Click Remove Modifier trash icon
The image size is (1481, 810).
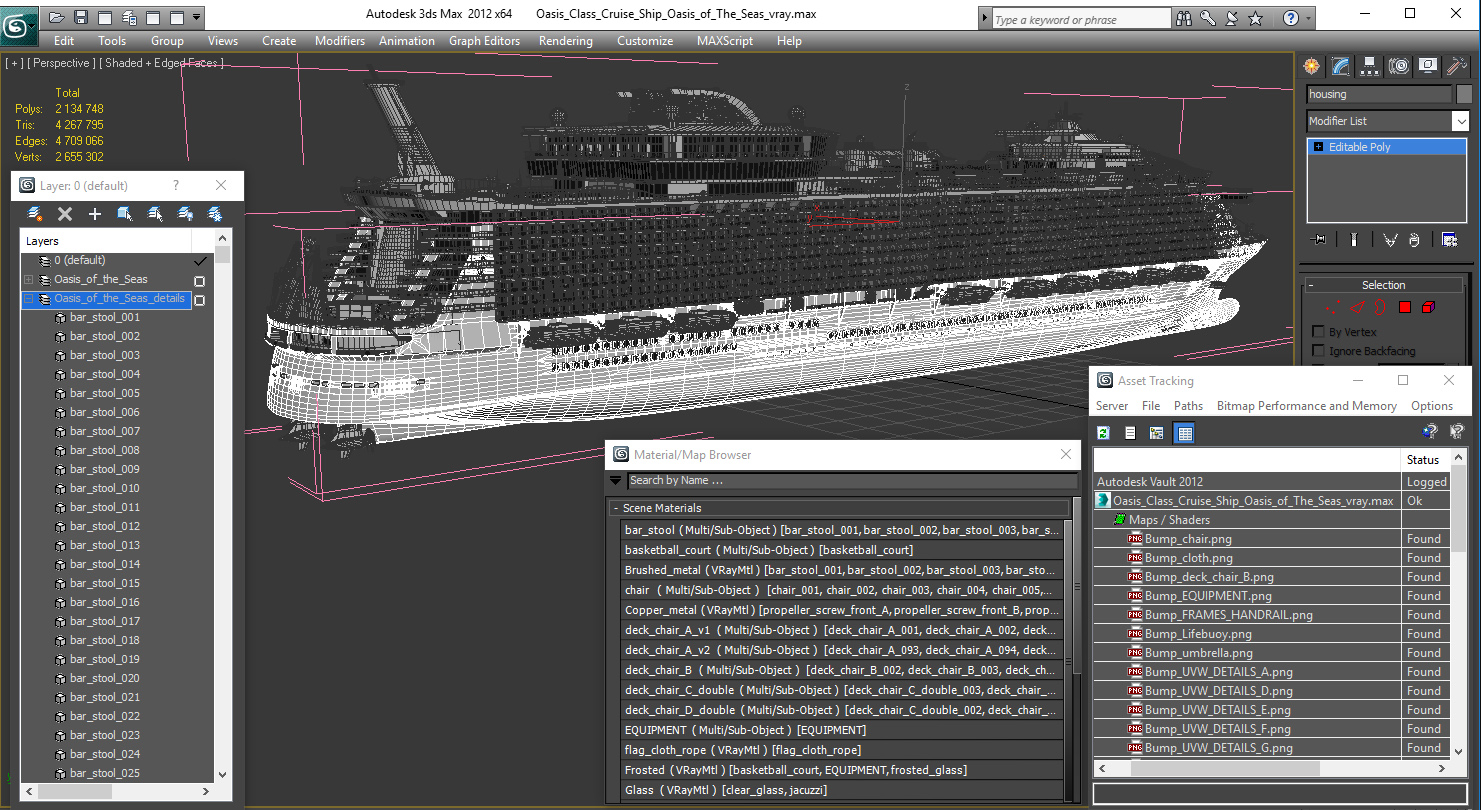click(x=1414, y=240)
